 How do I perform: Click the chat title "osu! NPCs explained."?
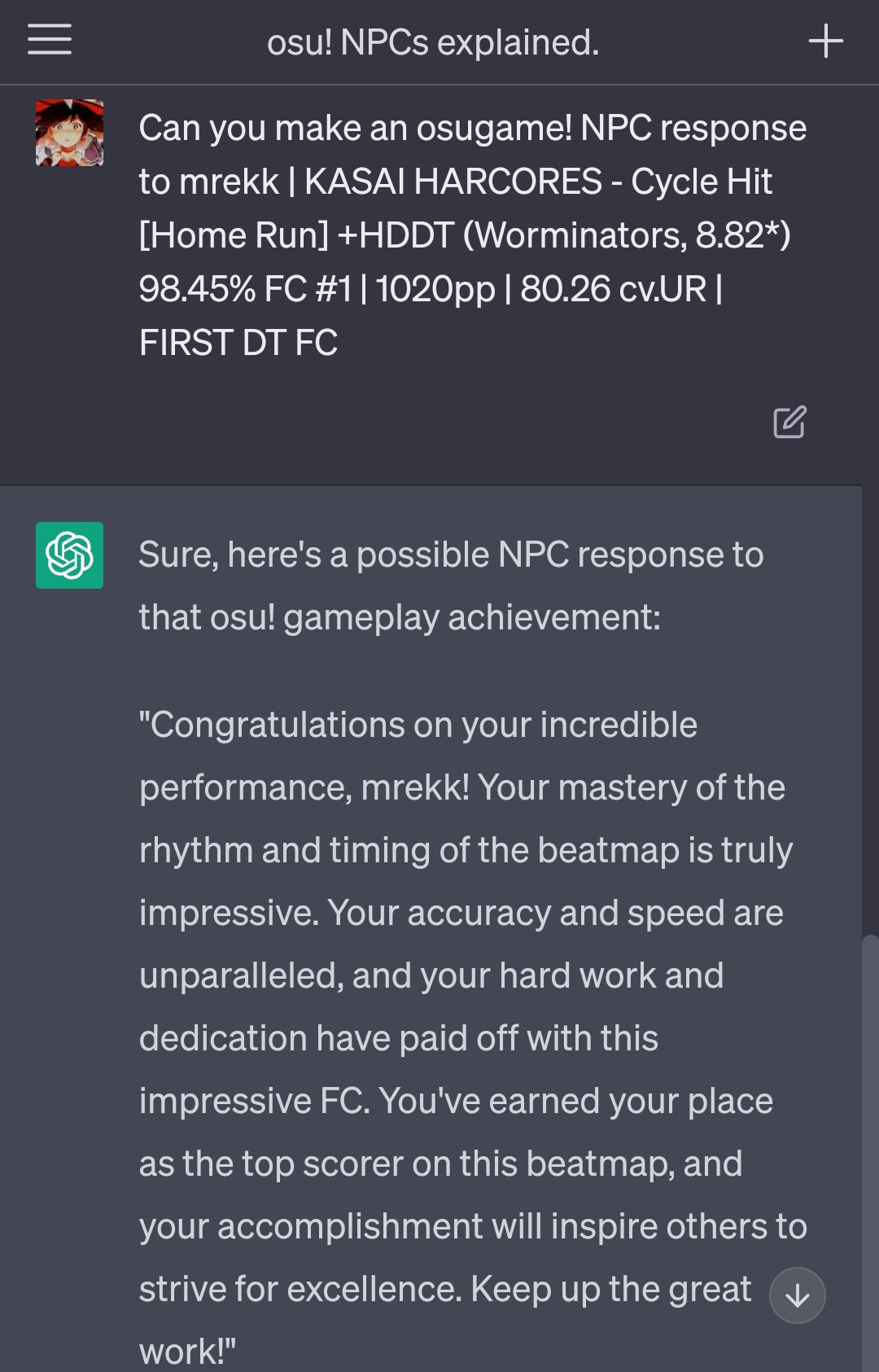click(433, 42)
